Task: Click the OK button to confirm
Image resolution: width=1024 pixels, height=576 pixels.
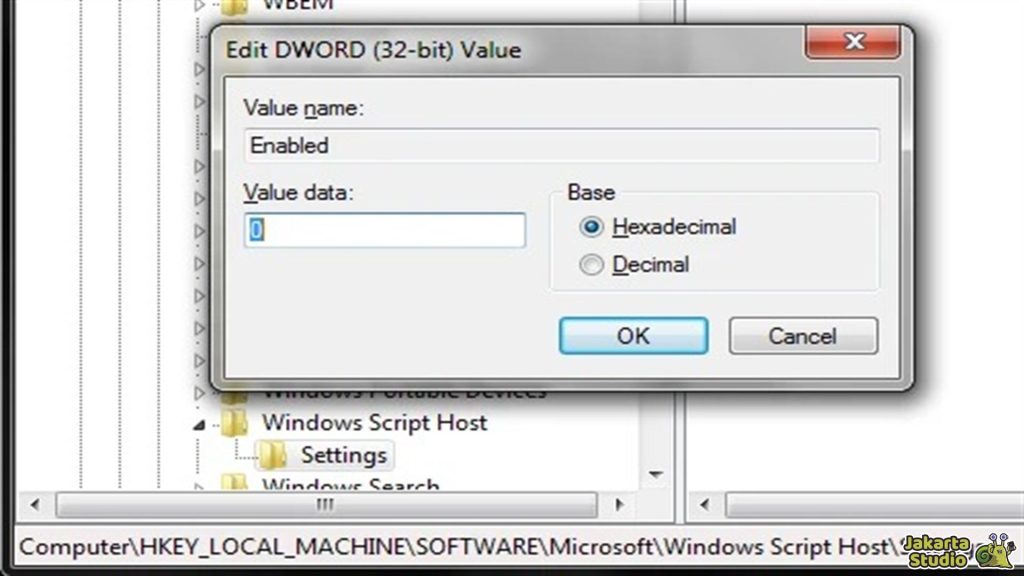Action: click(633, 335)
